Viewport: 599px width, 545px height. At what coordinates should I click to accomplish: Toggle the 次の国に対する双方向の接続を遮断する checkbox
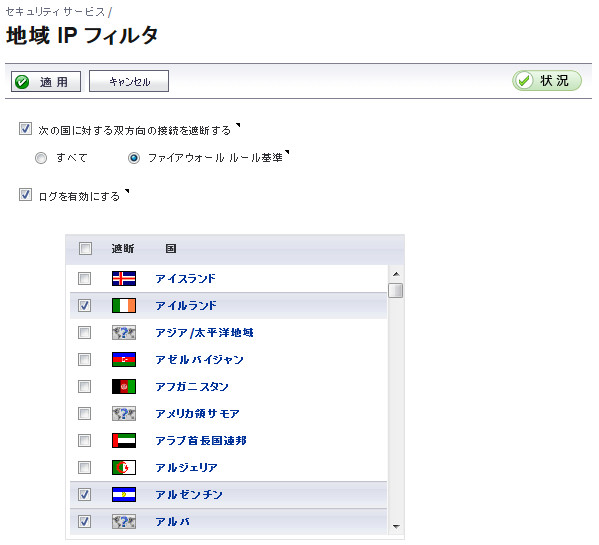25,129
